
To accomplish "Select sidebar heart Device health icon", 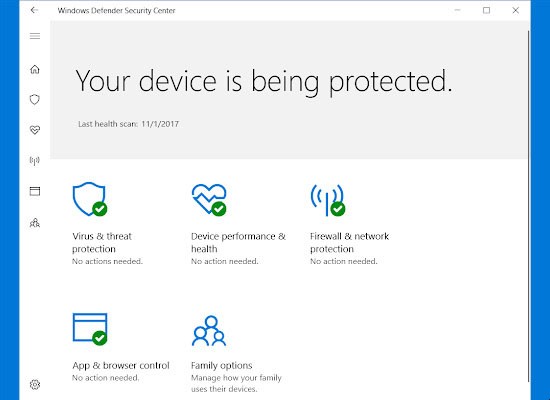I will click(35, 130).
